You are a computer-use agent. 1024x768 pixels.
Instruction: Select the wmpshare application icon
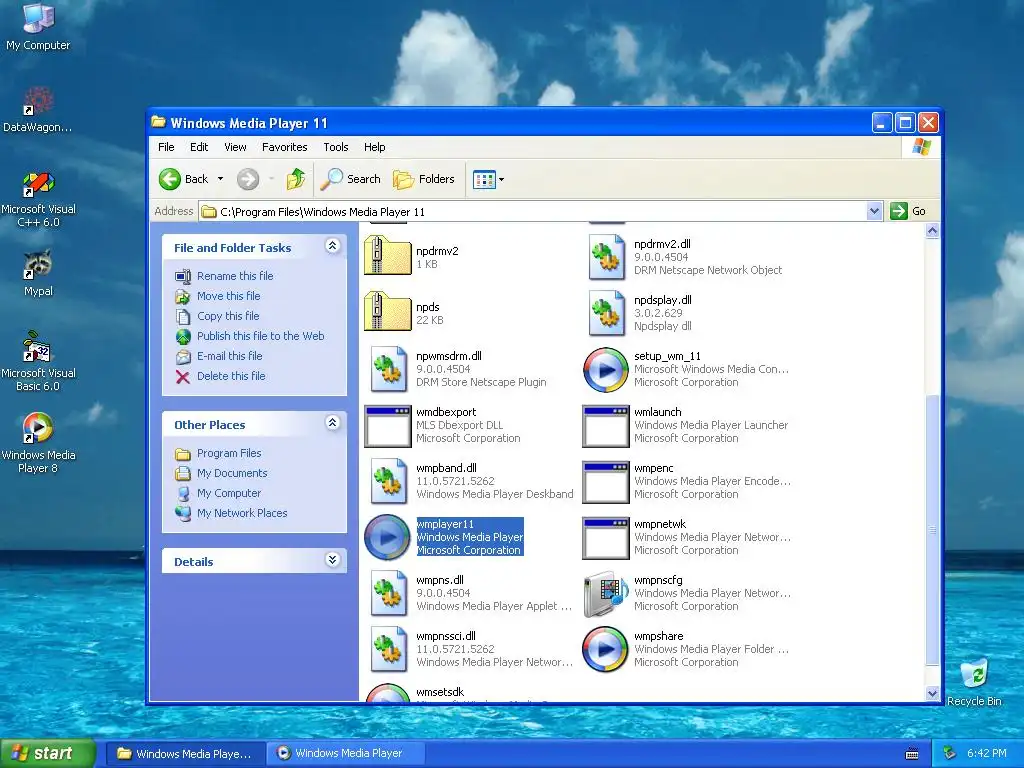pyautogui.click(x=605, y=649)
